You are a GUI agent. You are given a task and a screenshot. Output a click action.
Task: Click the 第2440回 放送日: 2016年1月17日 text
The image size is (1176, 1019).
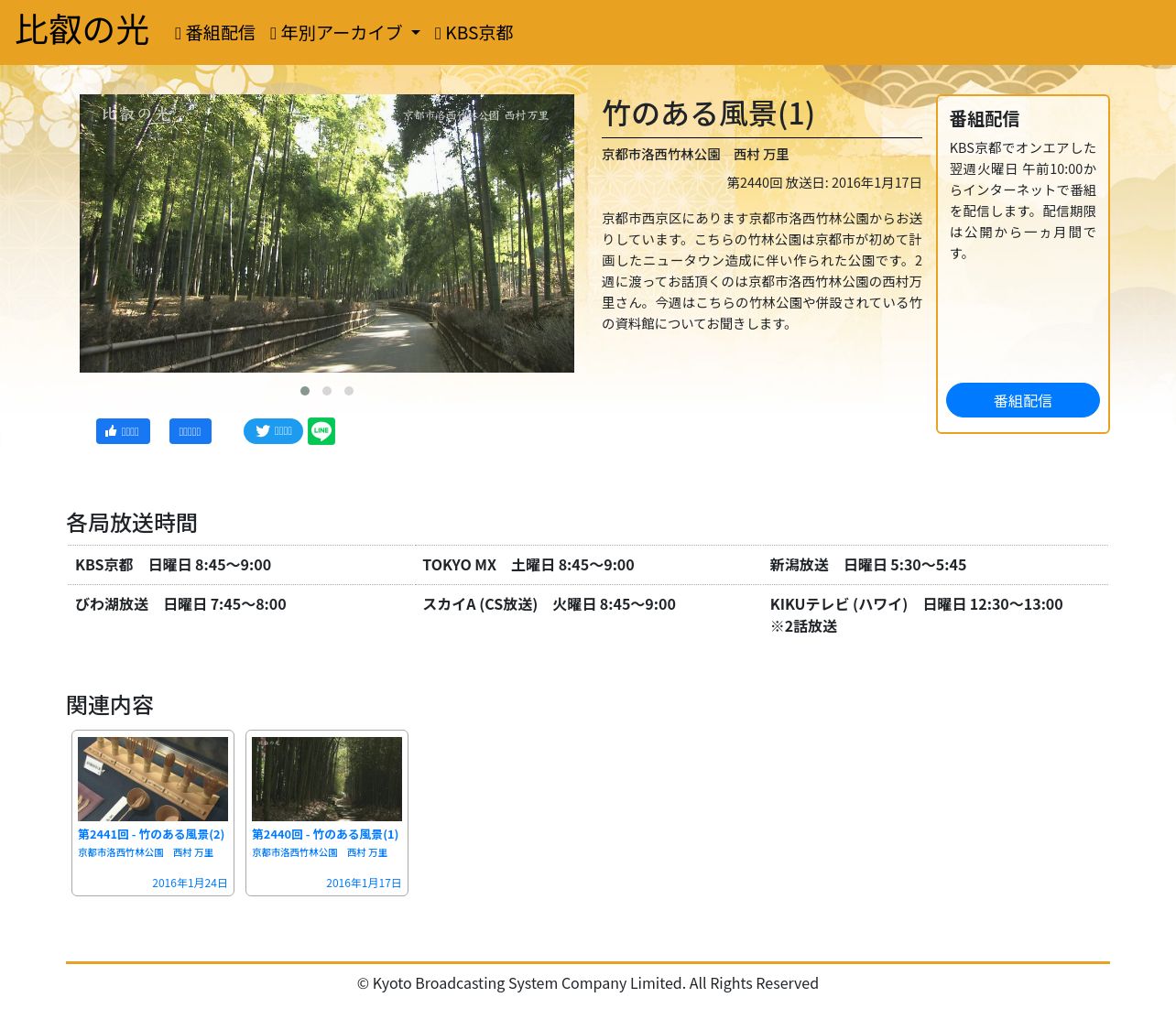(824, 182)
